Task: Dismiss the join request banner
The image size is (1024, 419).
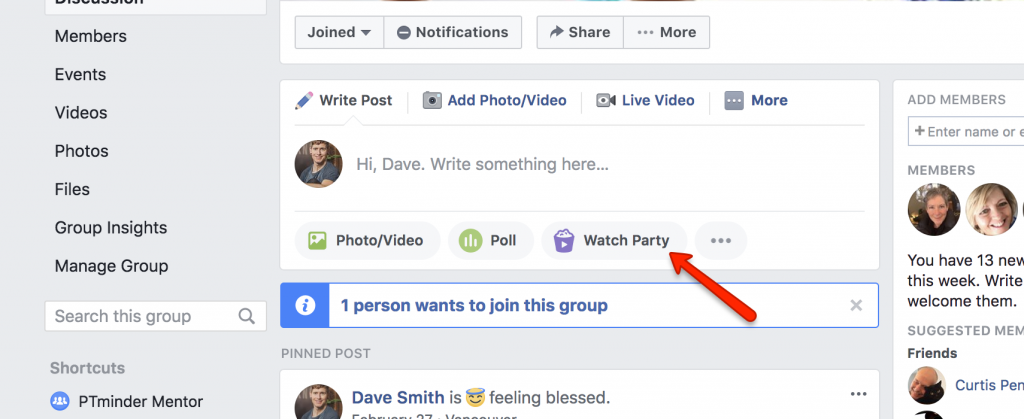Action: 856,305
